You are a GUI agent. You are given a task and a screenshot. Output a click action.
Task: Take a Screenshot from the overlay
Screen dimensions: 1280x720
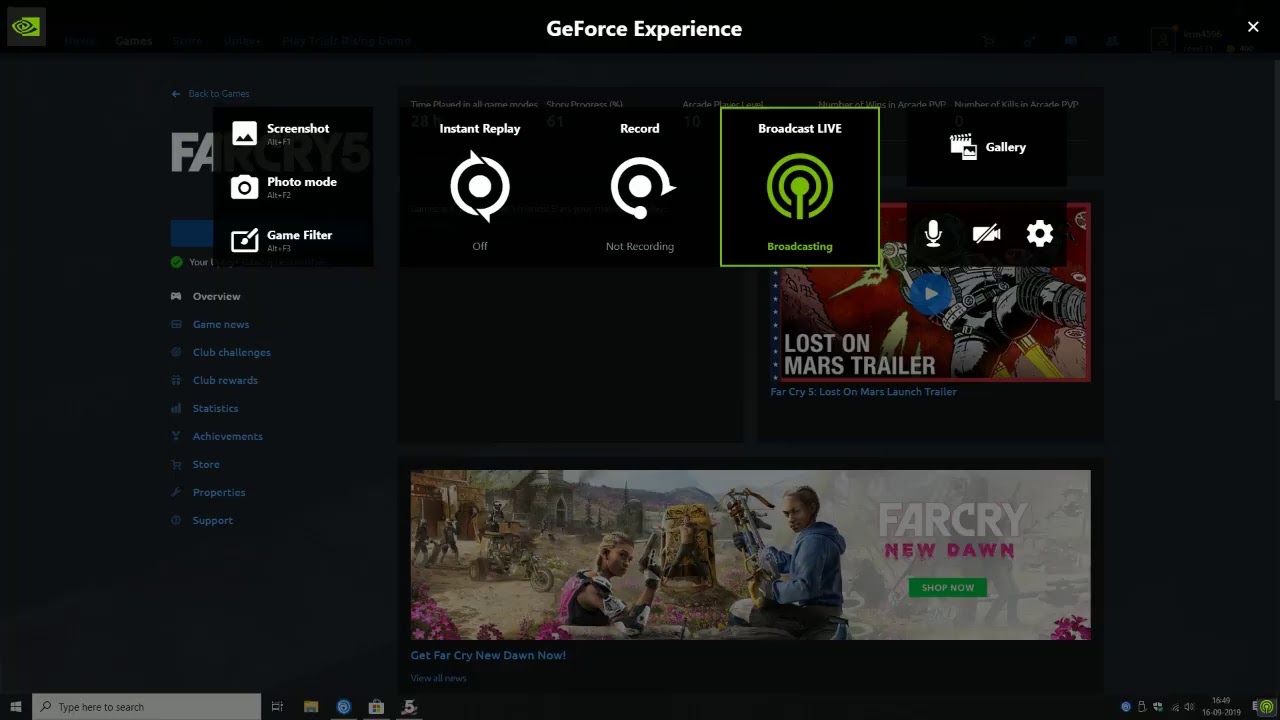292,133
